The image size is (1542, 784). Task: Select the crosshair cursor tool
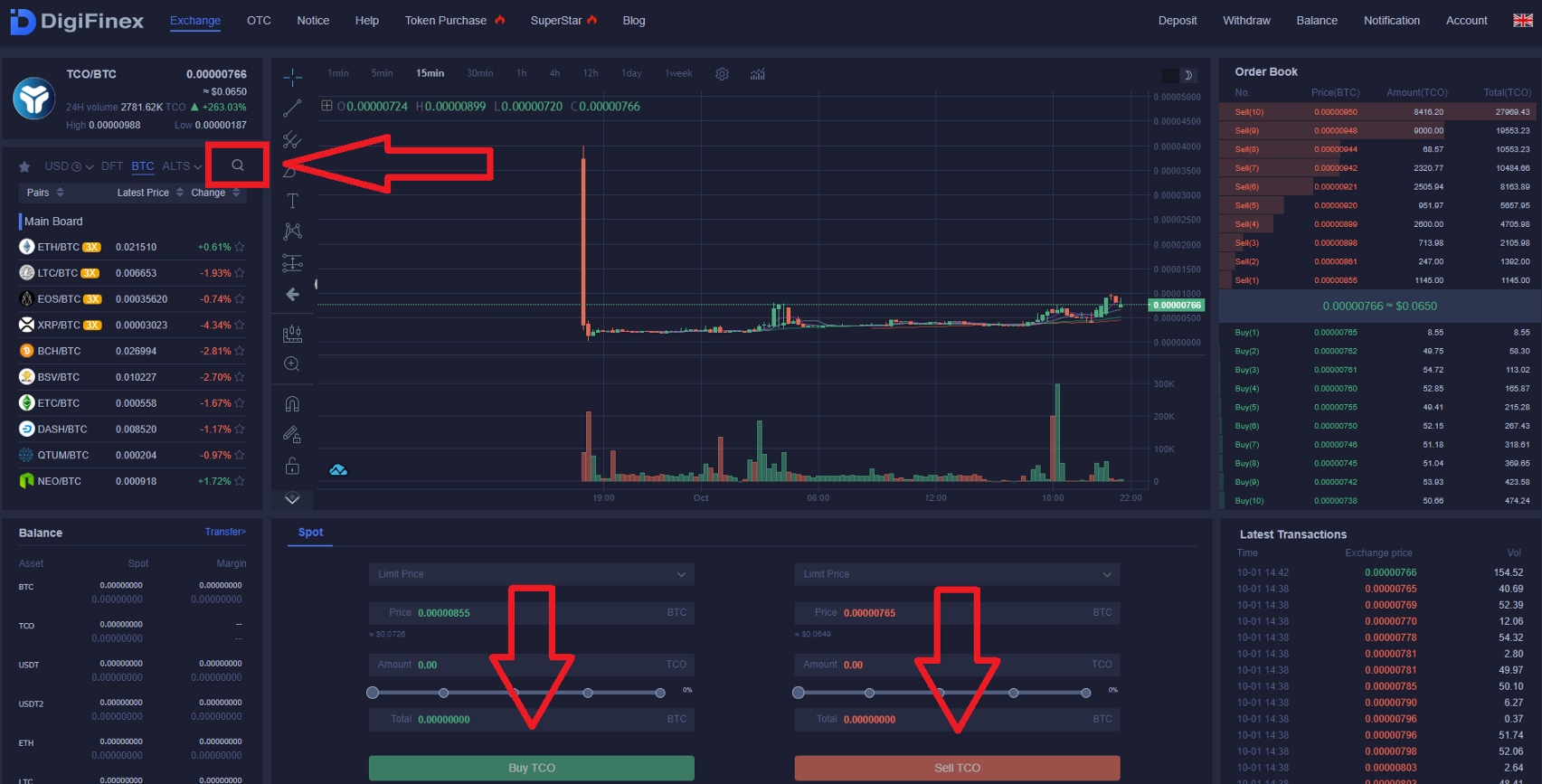pyautogui.click(x=292, y=78)
